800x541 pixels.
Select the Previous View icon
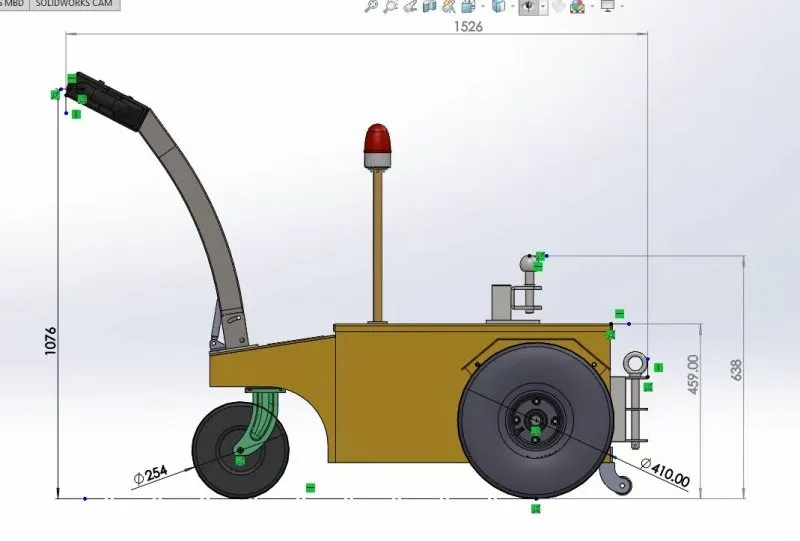(409, 6)
